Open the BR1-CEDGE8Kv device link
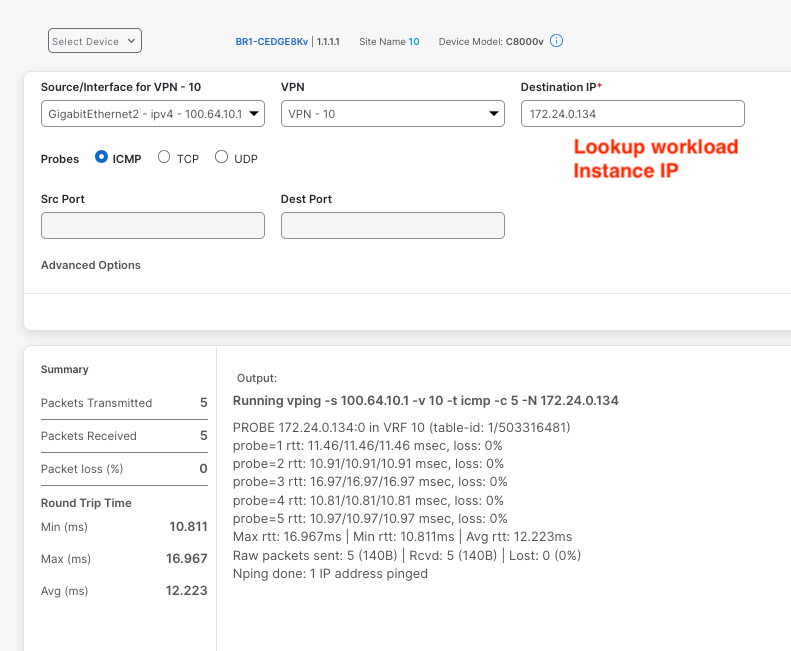 [x=272, y=42]
